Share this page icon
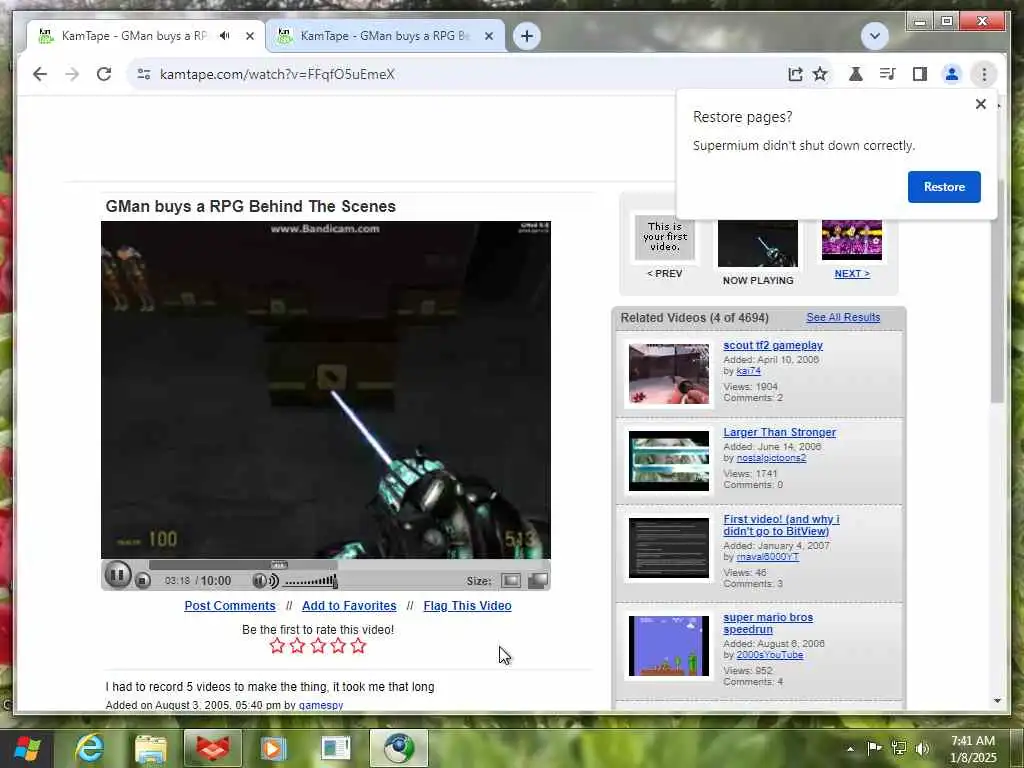Image resolution: width=1024 pixels, height=768 pixels. (795, 74)
